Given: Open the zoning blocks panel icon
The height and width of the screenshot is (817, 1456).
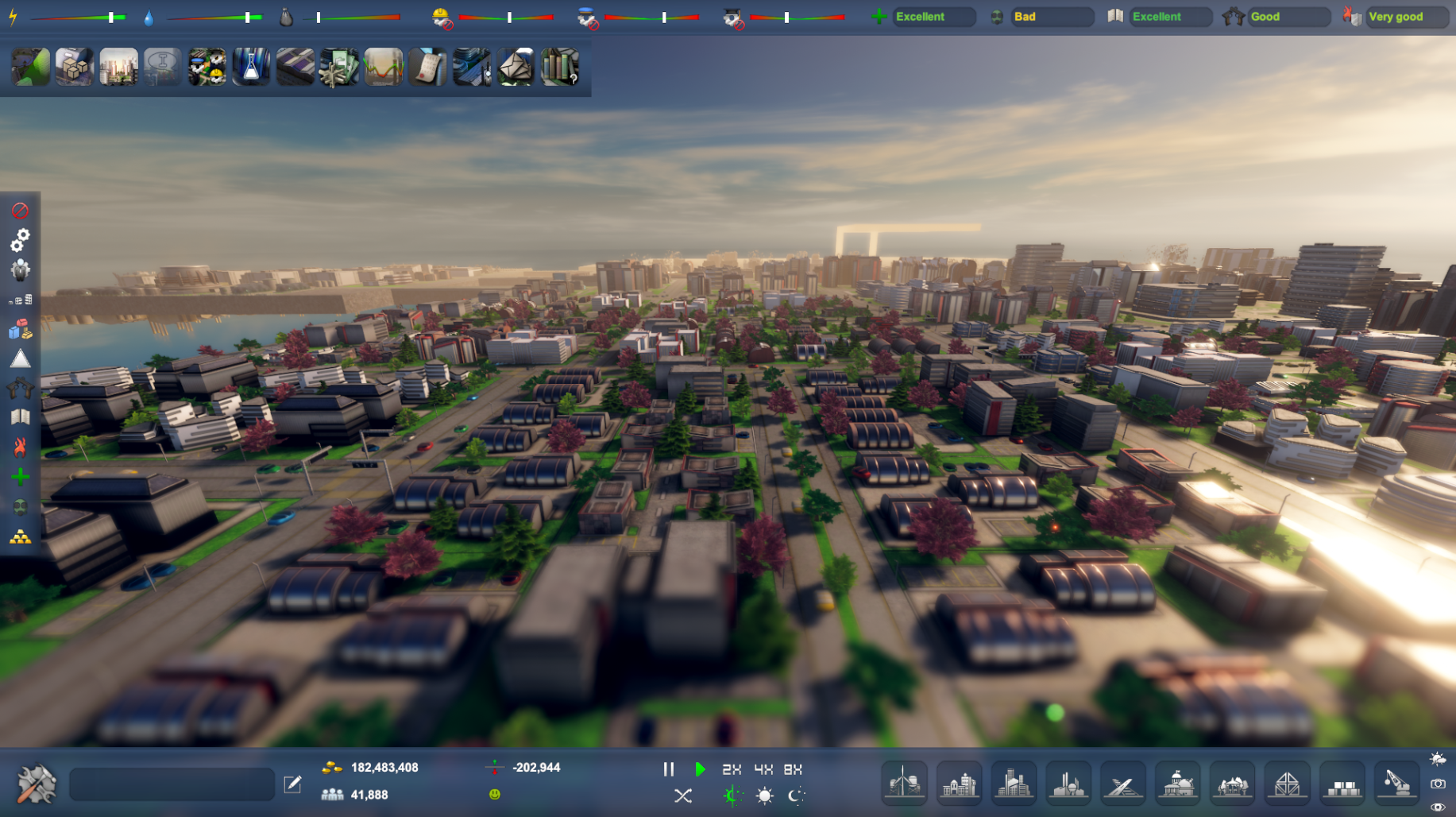Looking at the screenshot, I should tap(295, 67).
